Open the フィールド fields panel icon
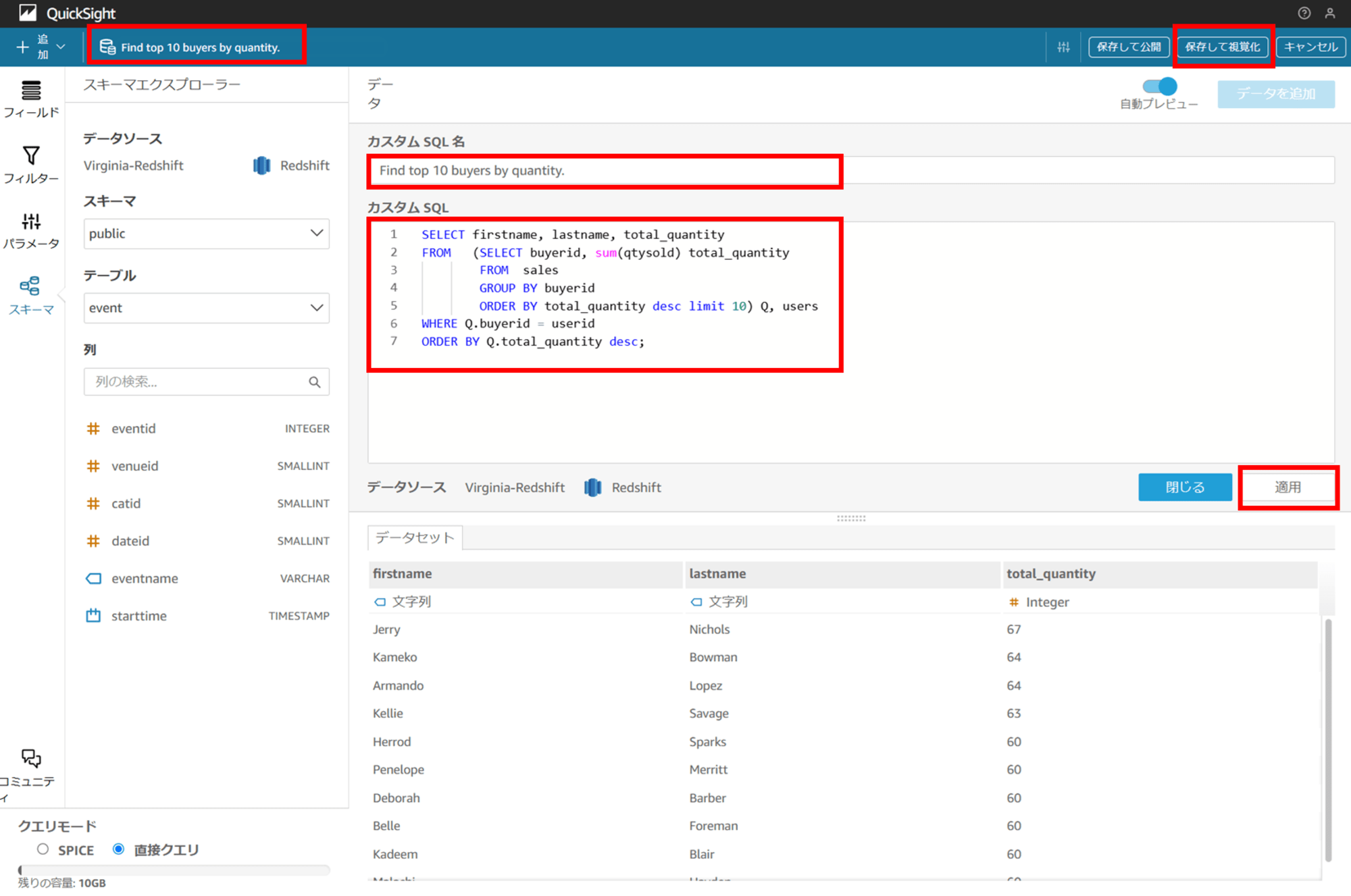 click(x=31, y=90)
